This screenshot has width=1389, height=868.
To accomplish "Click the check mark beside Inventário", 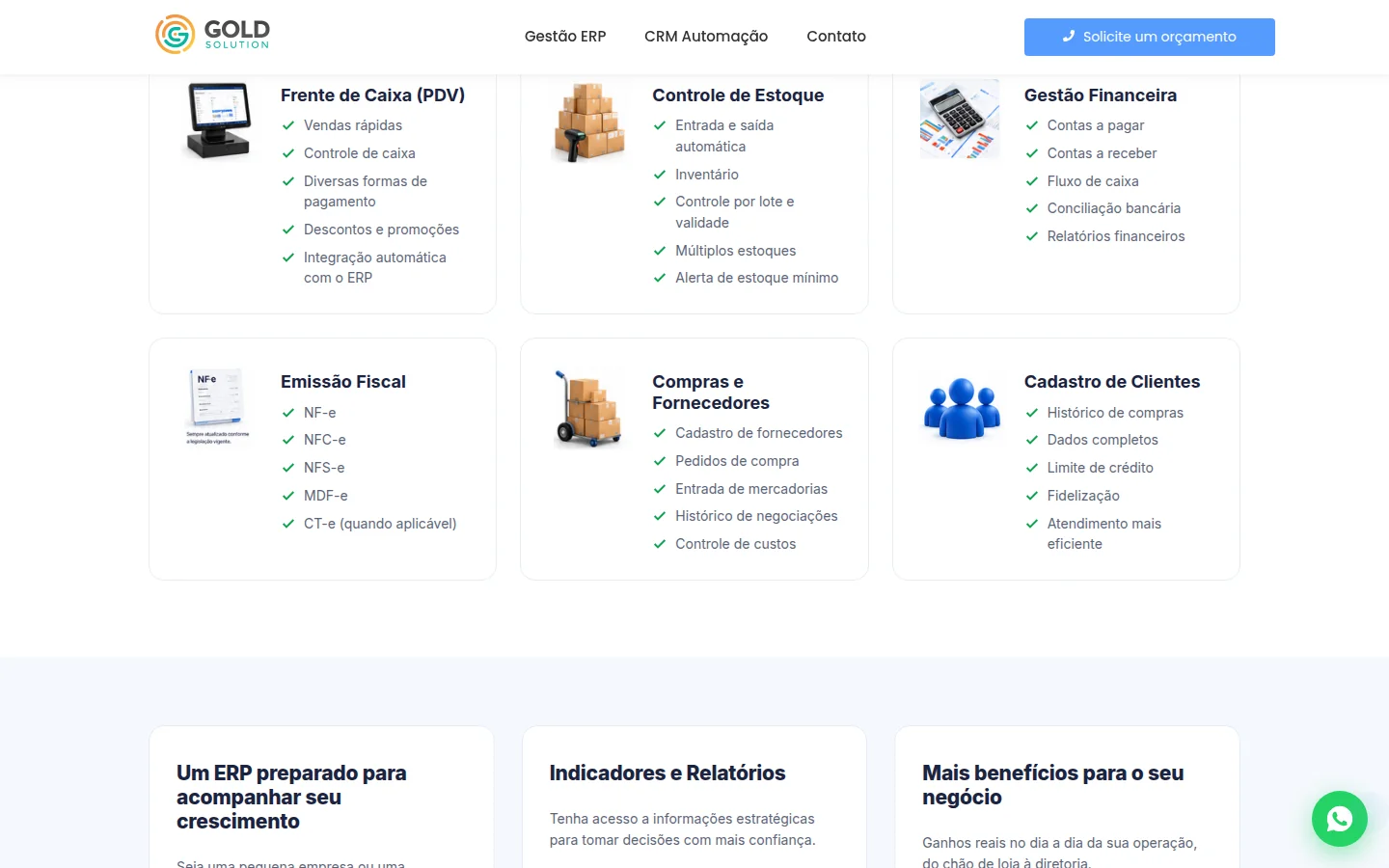I will point(660,175).
